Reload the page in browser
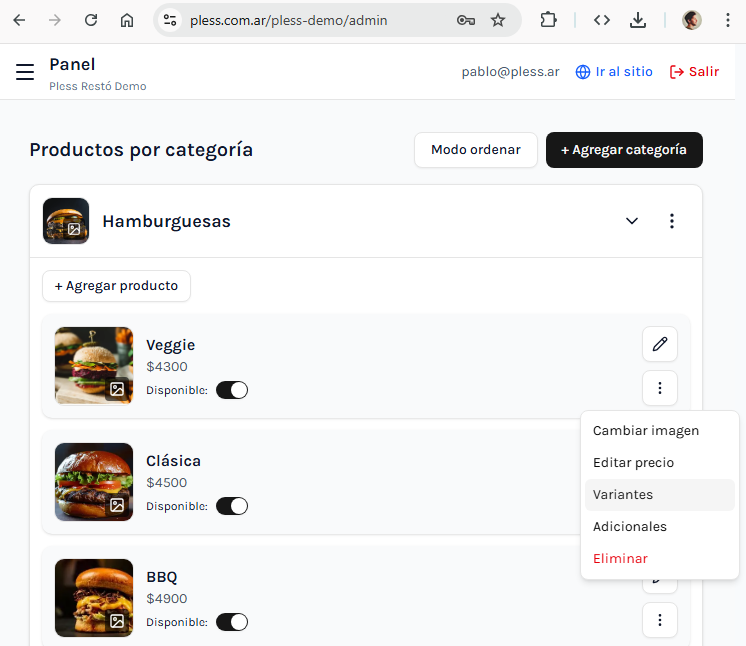This screenshot has height=646, width=746. coord(91,20)
